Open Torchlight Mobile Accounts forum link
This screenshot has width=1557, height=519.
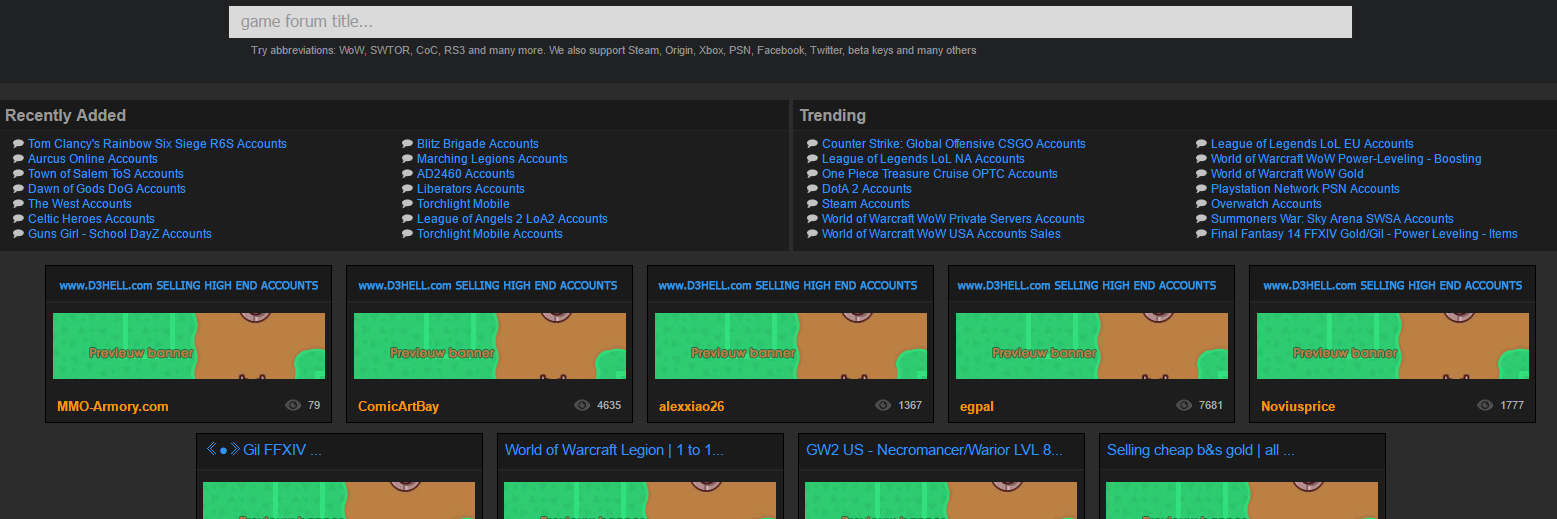[490, 234]
